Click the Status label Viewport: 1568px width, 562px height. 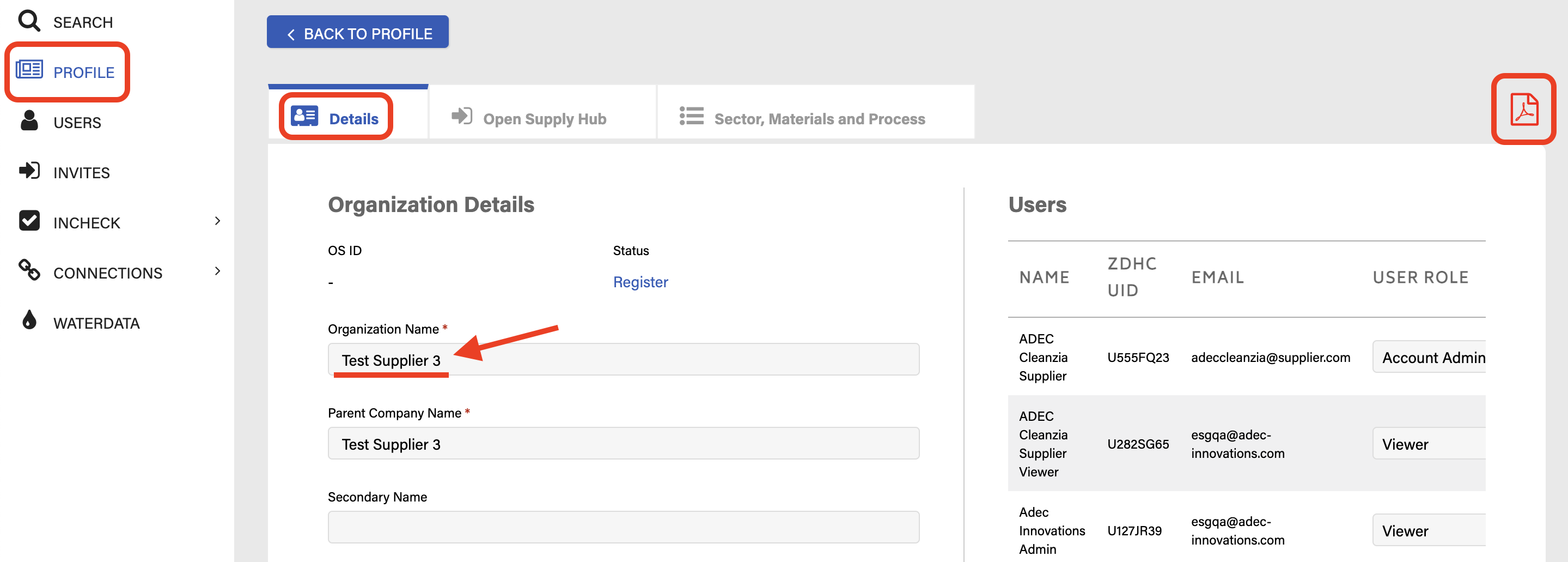point(631,251)
